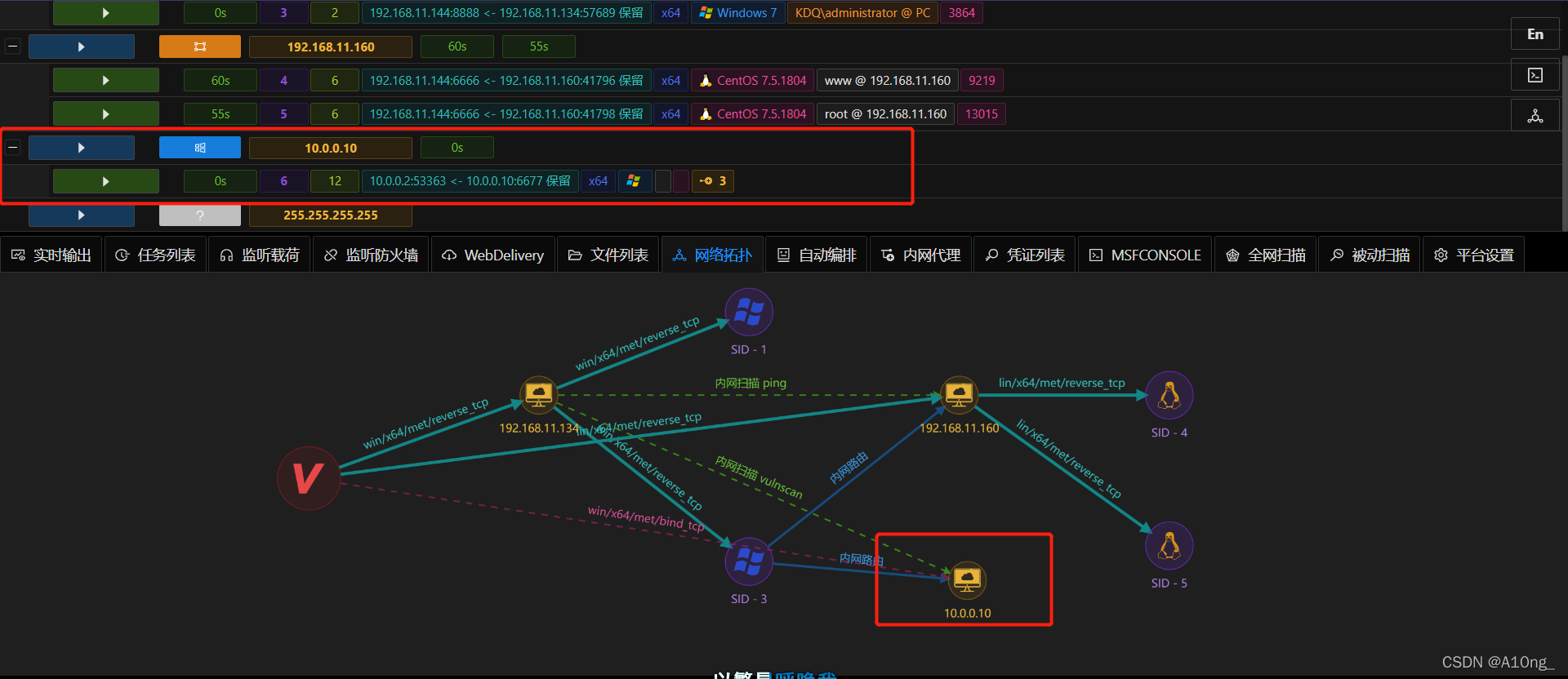Viewport: 1568px width, 679px height.
Task: Open the topology side button
Action: (x=1535, y=116)
